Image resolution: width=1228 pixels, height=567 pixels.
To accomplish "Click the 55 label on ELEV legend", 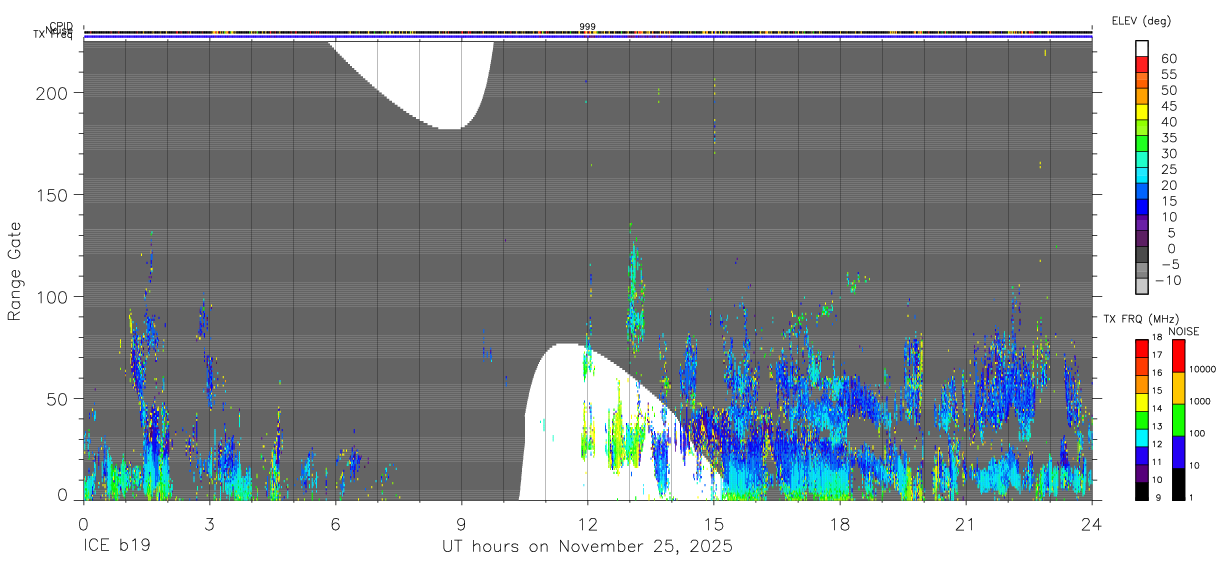I will coord(1168,75).
